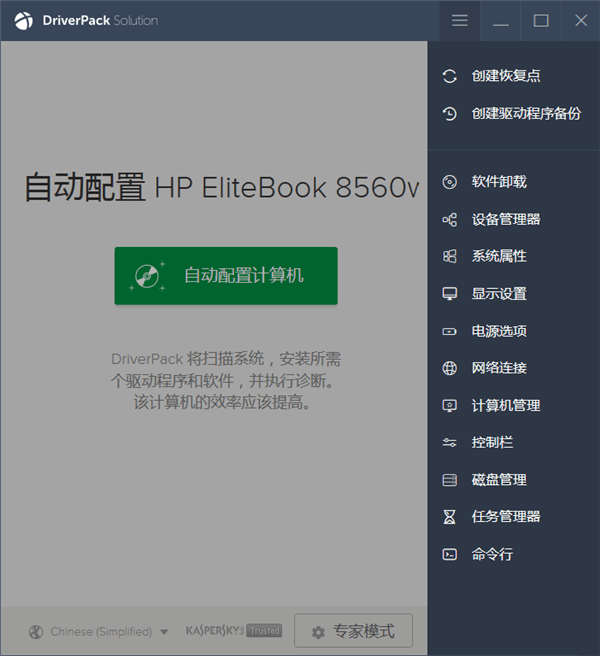The height and width of the screenshot is (656, 600).
Task: Start 自动配置计算机 green button
Action: [x=226, y=276]
